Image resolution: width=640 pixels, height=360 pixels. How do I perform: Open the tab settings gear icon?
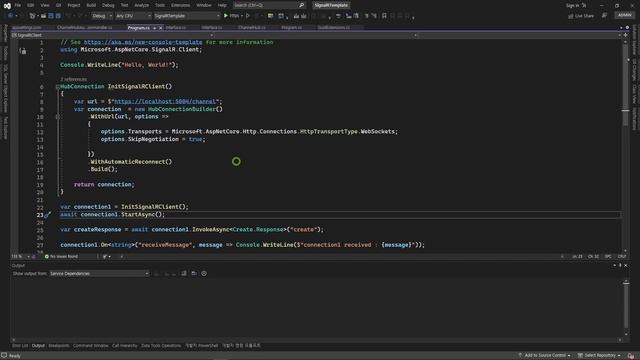pos(627,28)
